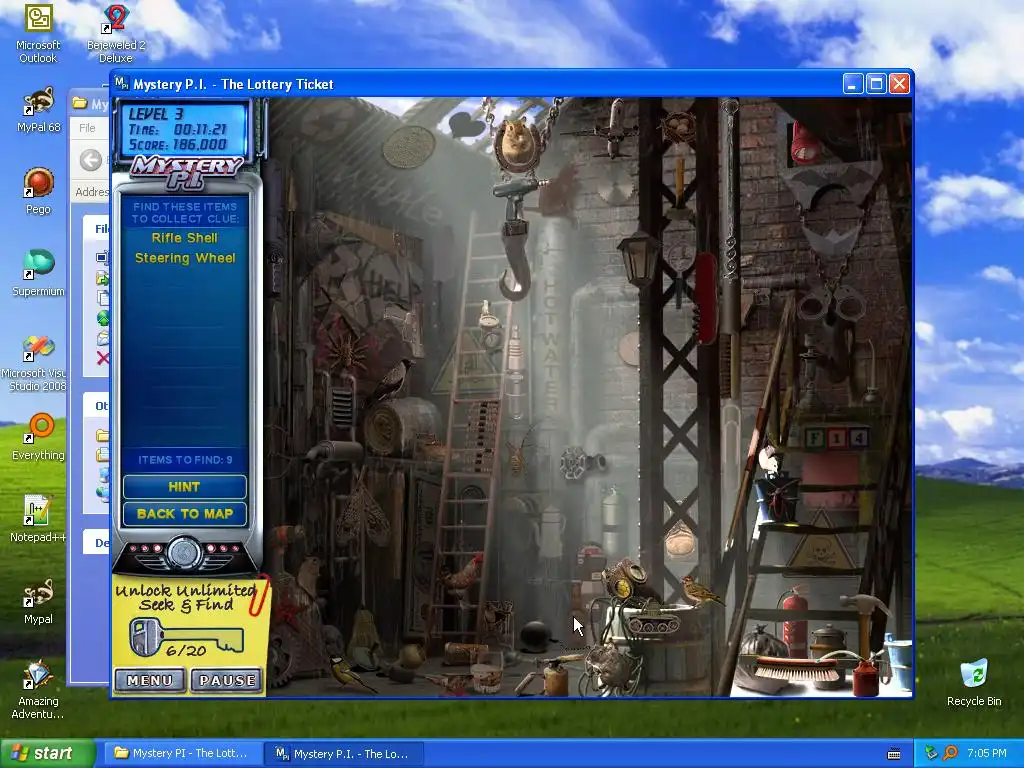Image resolution: width=1024 pixels, height=768 pixels.
Task: Click the round manhole cover on the ceiling
Action: (409, 146)
